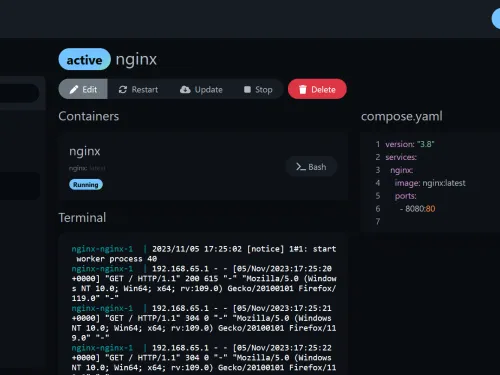The height and width of the screenshot is (375, 500).
Task: Click the Terminal heading
Action: 82,218
